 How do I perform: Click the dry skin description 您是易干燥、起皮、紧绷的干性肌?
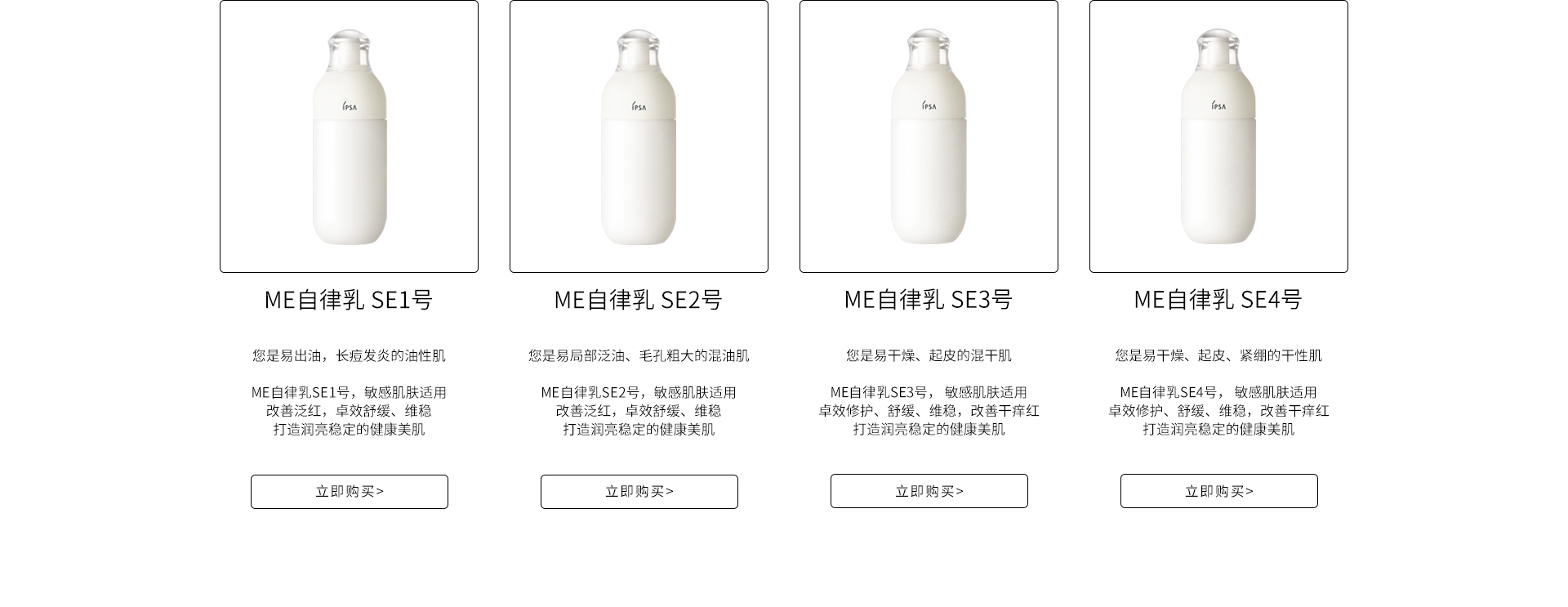click(x=1218, y=355)
